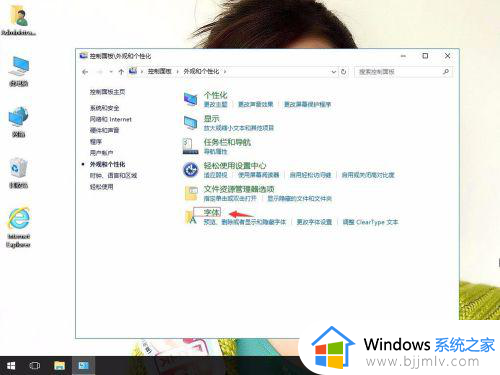Open 用户帐户 in the sidebar
Viewport: 500px width, 375px height.
[101, 153]
